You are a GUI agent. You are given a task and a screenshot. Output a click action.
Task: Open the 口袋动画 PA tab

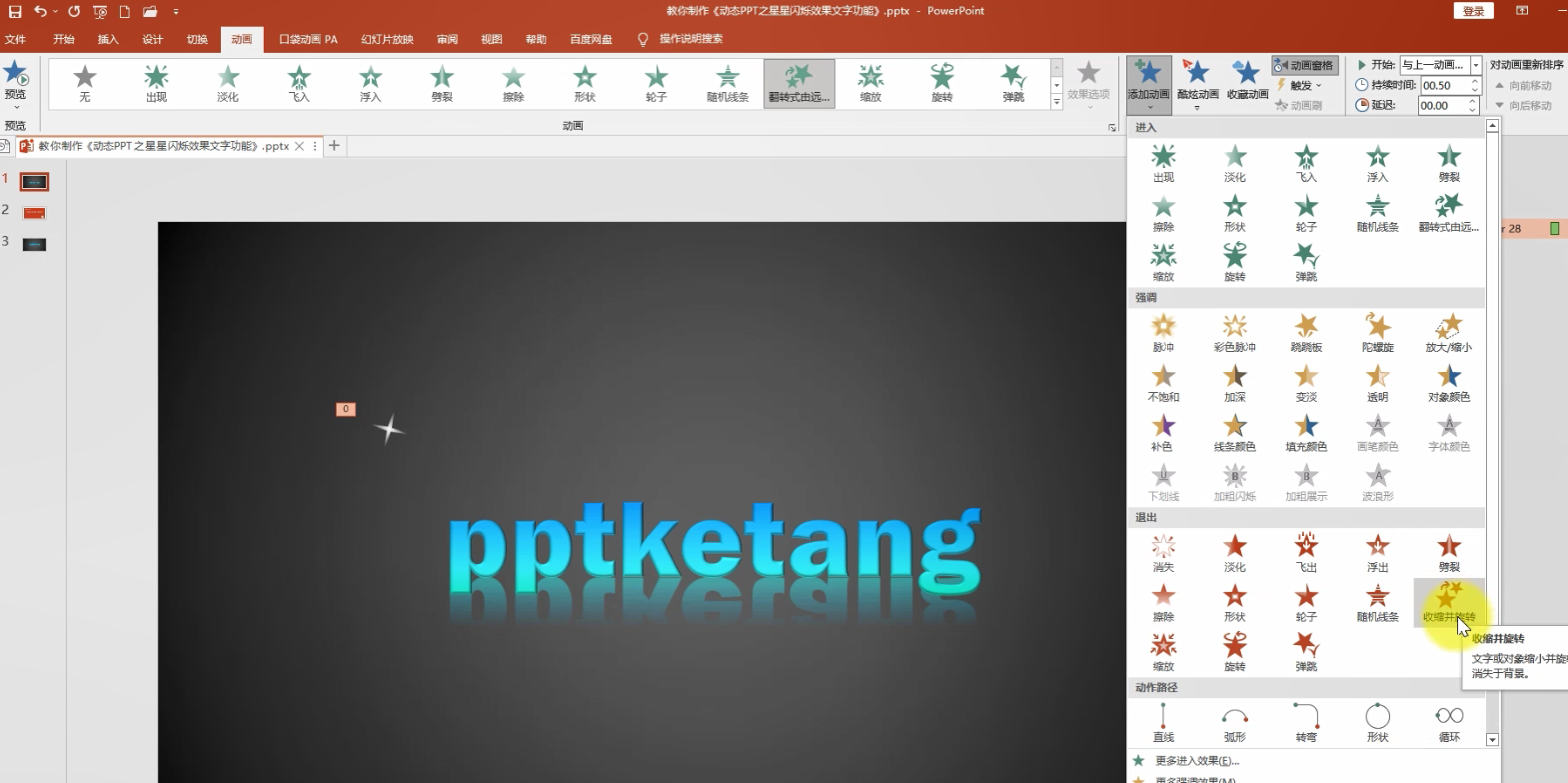pos(308,39)
